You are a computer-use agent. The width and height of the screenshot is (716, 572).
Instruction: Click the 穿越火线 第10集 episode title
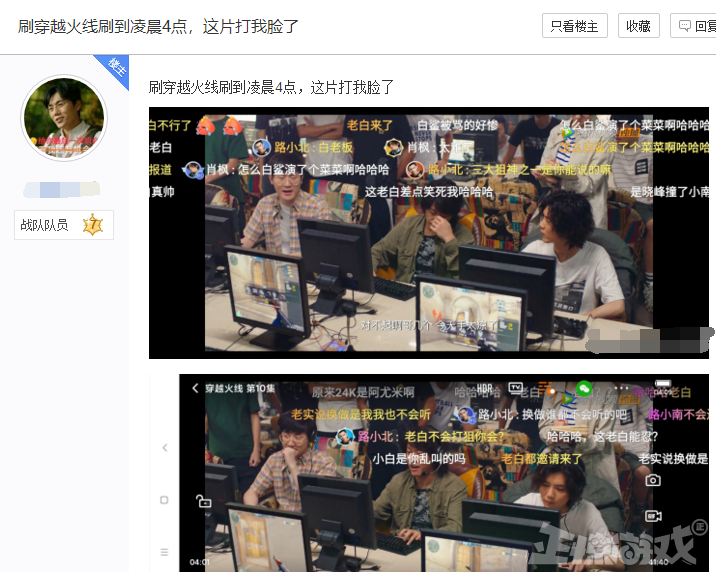[x=240, y=388]
